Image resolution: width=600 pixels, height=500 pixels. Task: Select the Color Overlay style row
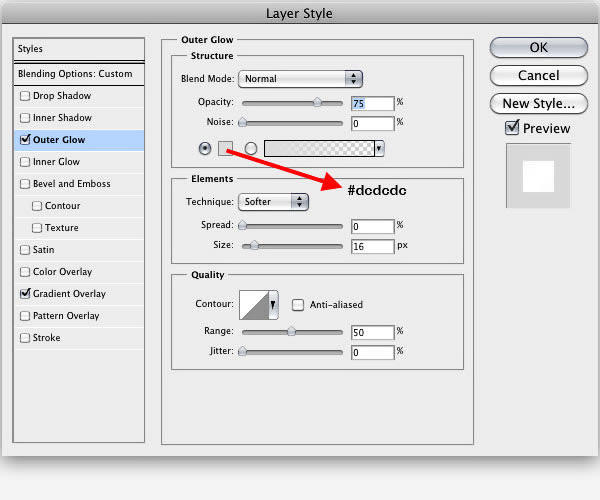[x=79, y=272]
